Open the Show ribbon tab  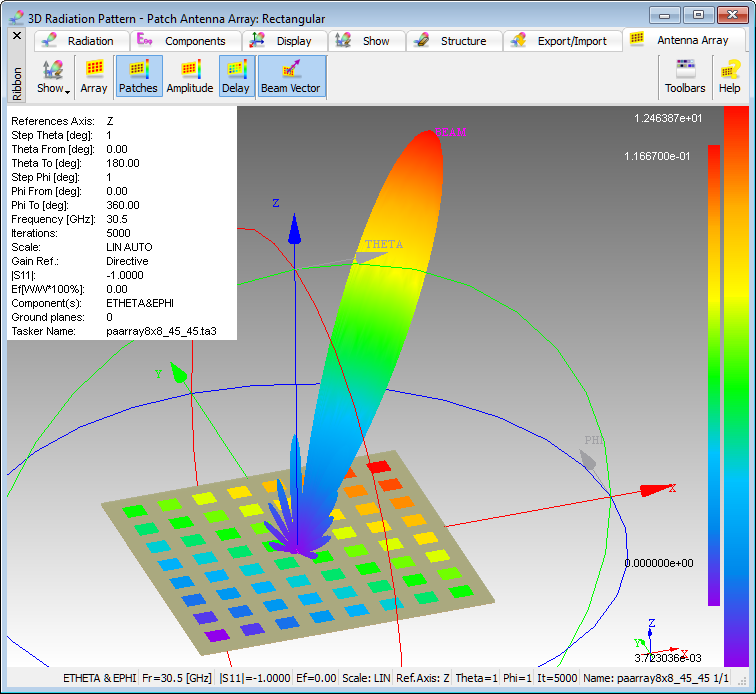366,41
